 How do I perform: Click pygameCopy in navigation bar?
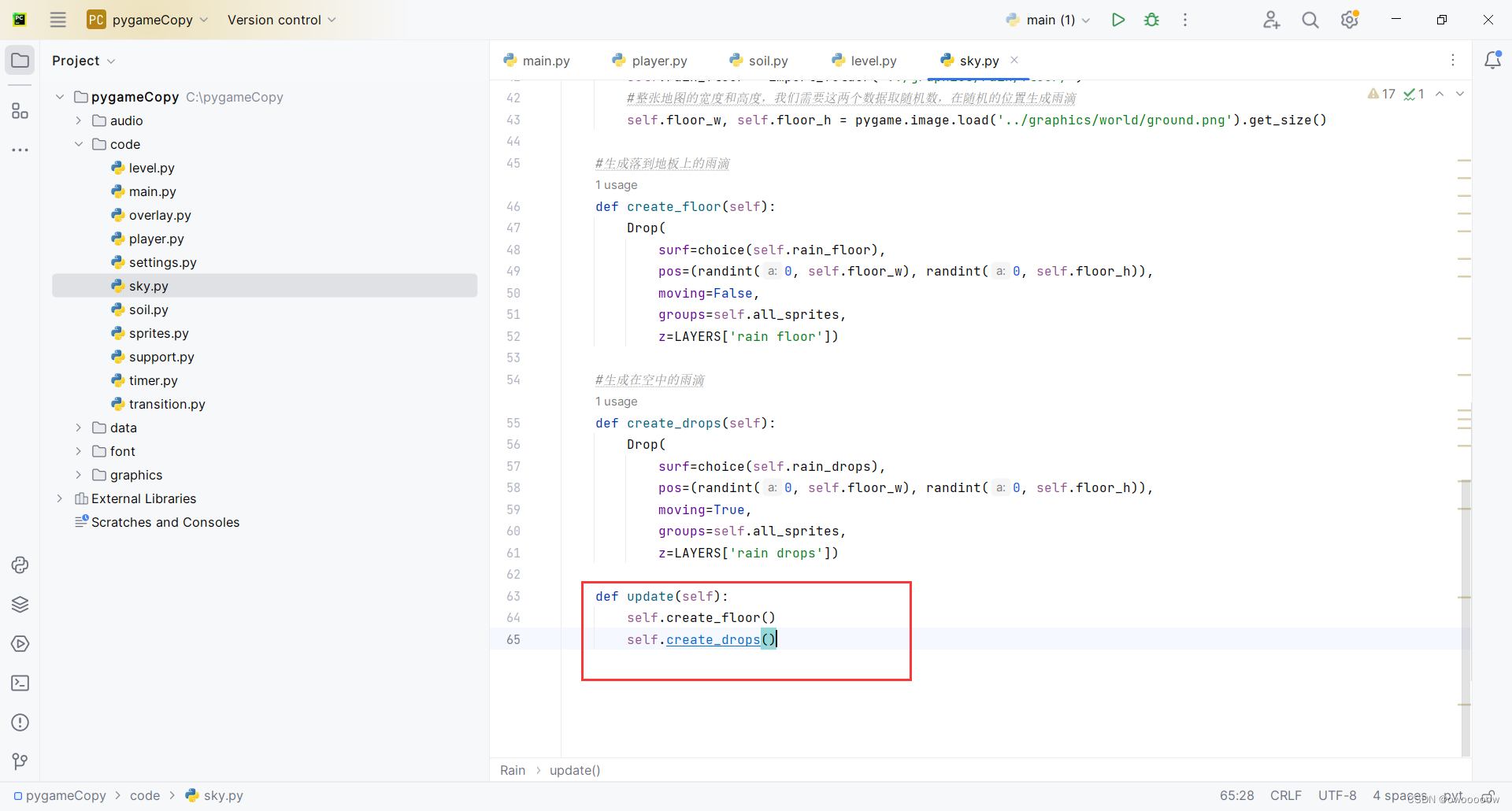[61, 796]
